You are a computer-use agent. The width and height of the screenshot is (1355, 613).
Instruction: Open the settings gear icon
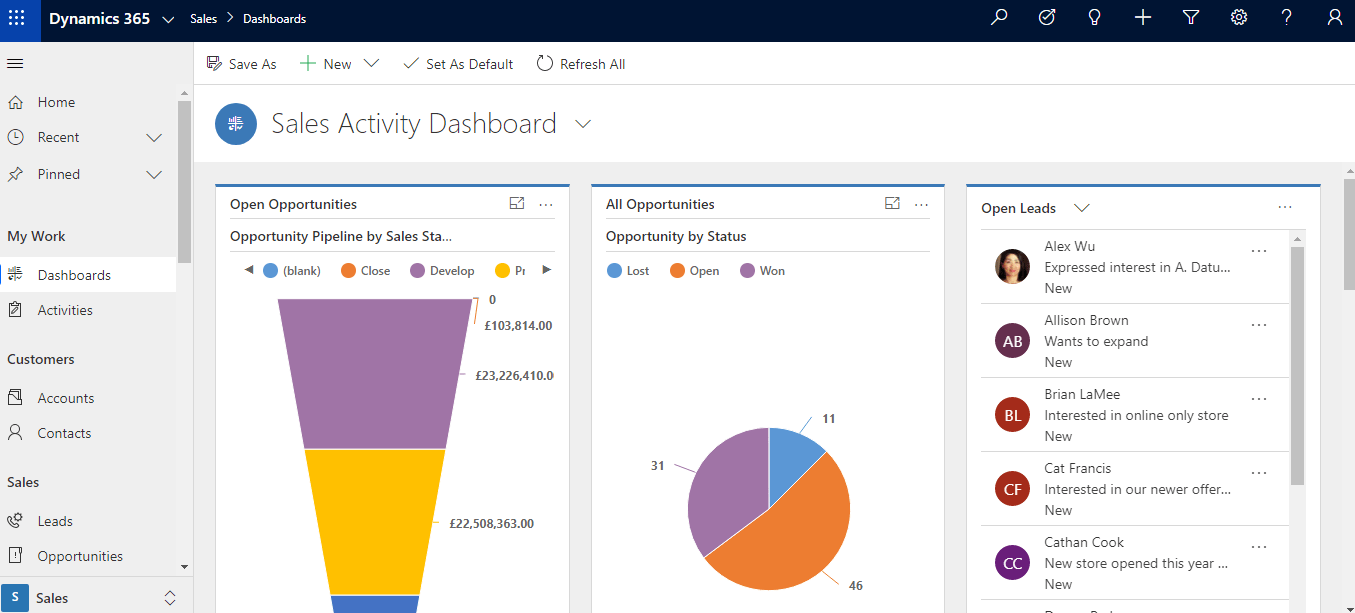pos(1239,18)
